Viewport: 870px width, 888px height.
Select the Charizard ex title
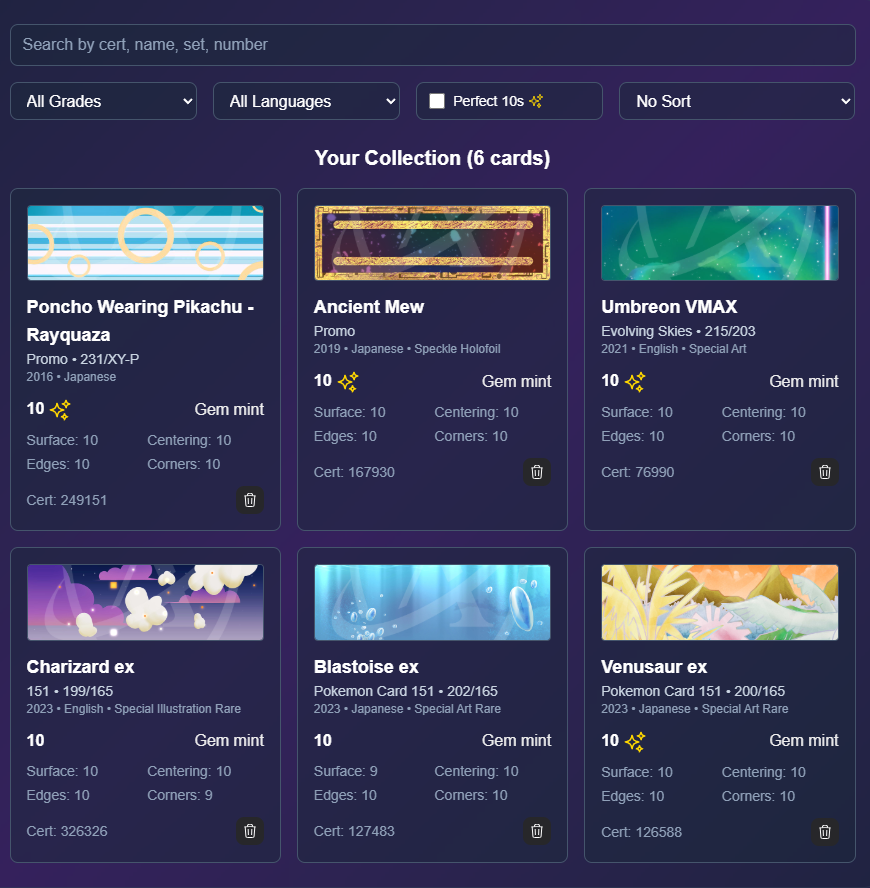[80, 667]
